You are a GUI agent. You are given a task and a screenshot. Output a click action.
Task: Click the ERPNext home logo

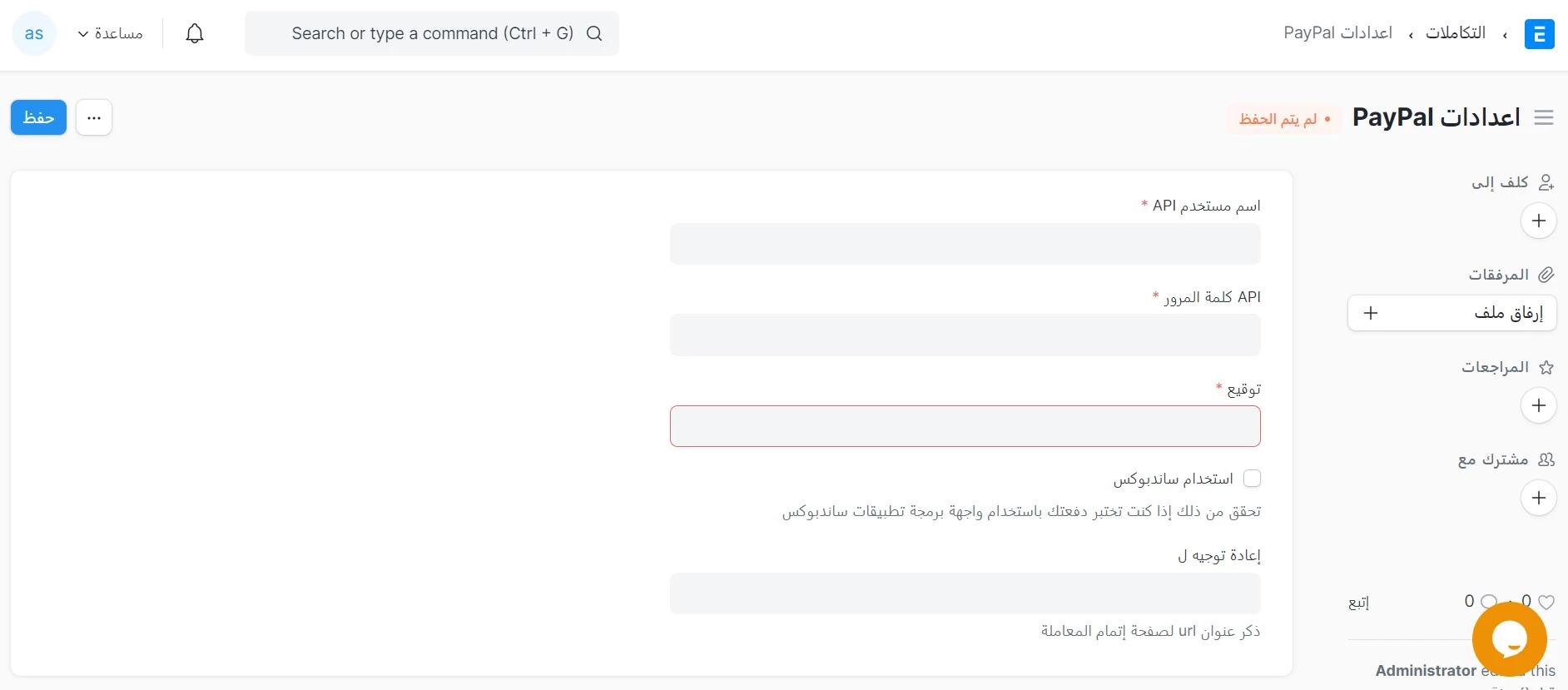coord(1539,34)
